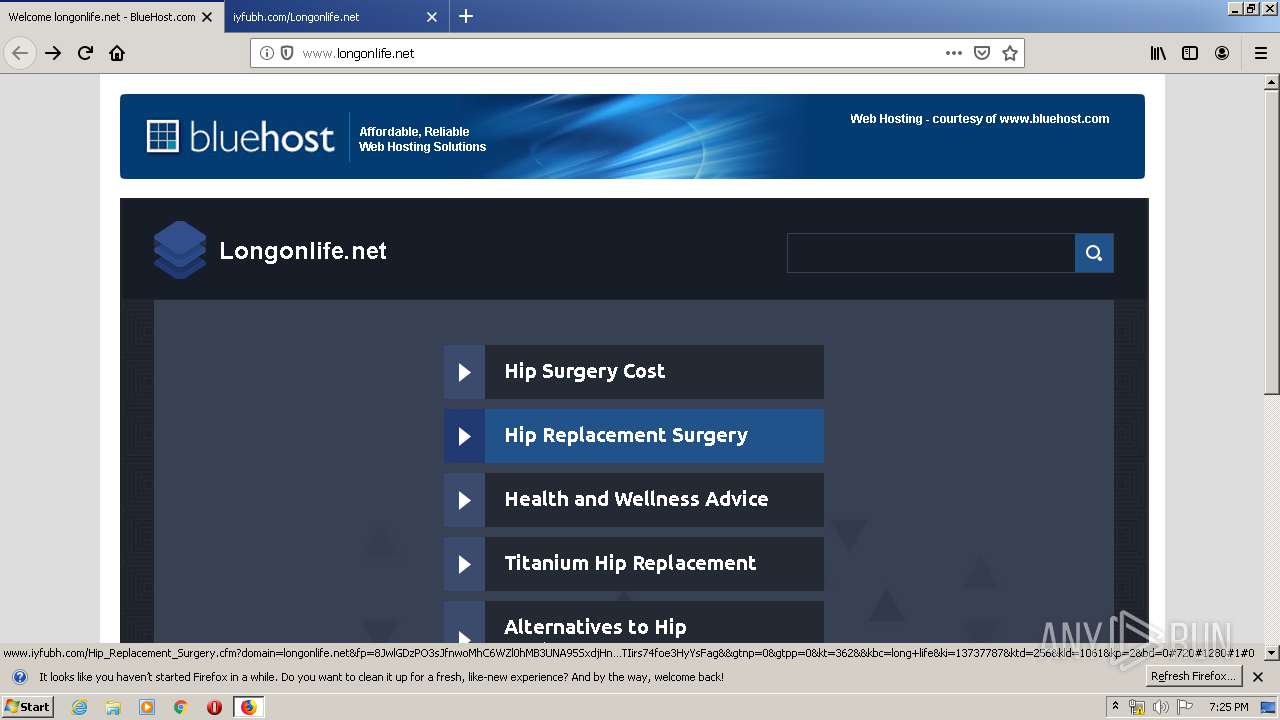Click the Longonlife.net stacked-layers logo
1280x720 pixels.
(x=180, y=250)
